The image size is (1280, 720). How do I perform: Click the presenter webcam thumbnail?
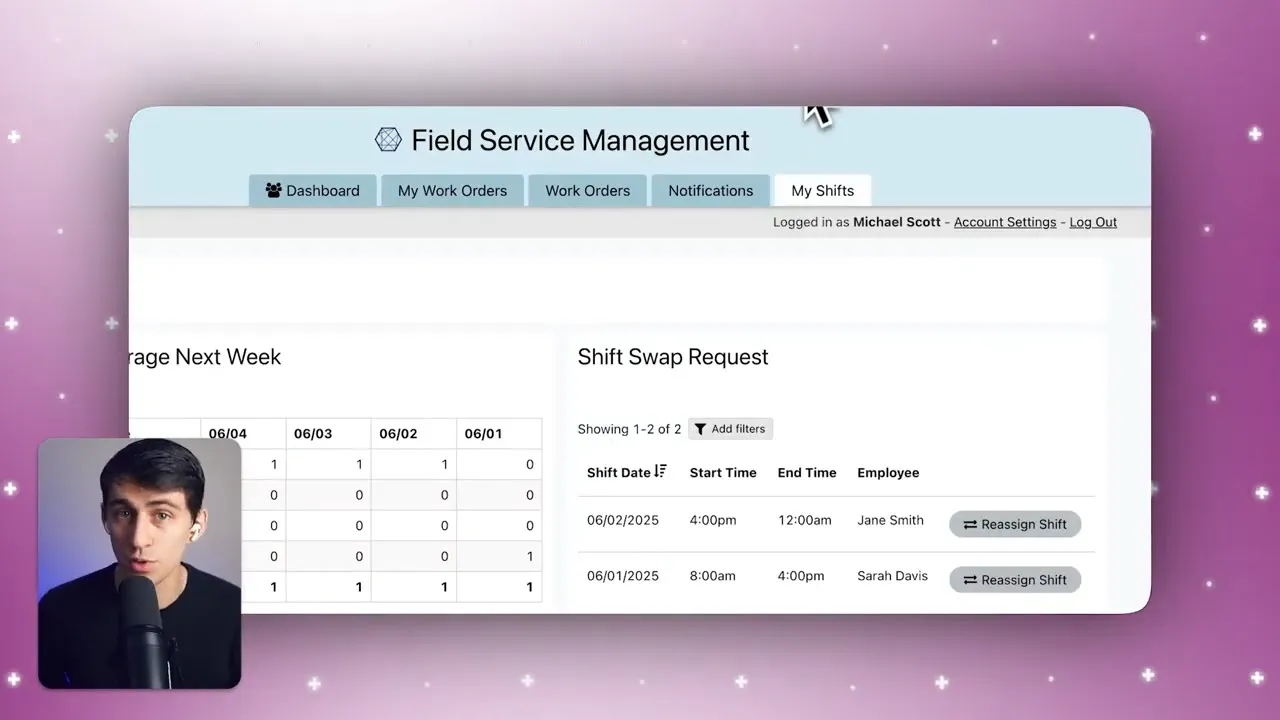(x=140, y=563)
